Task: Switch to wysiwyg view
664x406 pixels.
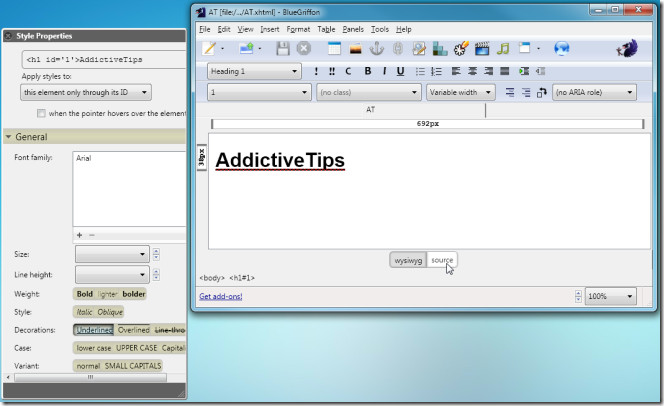Action: 408,260
